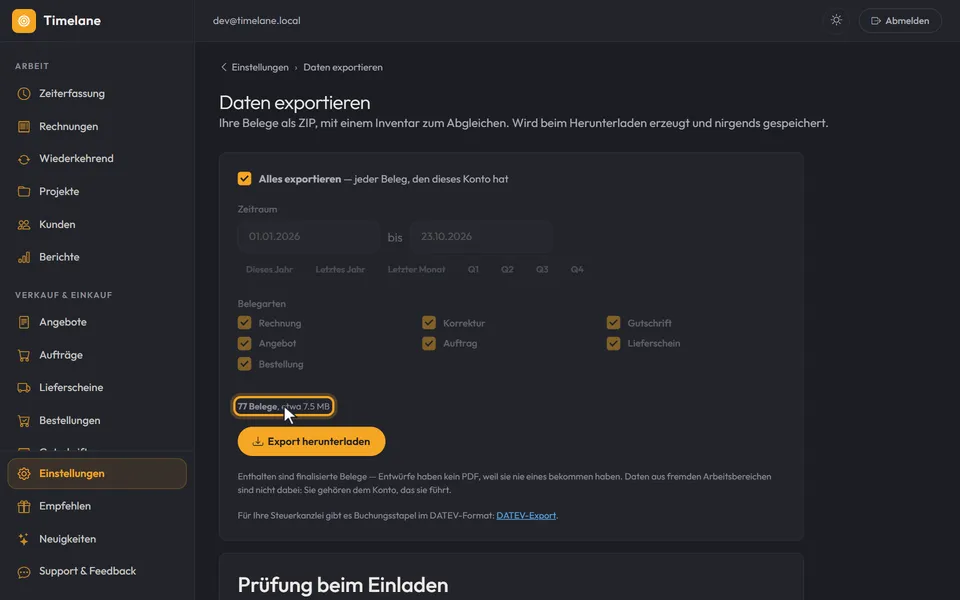The height and width of the screenshot is (600, 960).
Task: Select the Q2 quarter preset
Action: pos(508,269)
